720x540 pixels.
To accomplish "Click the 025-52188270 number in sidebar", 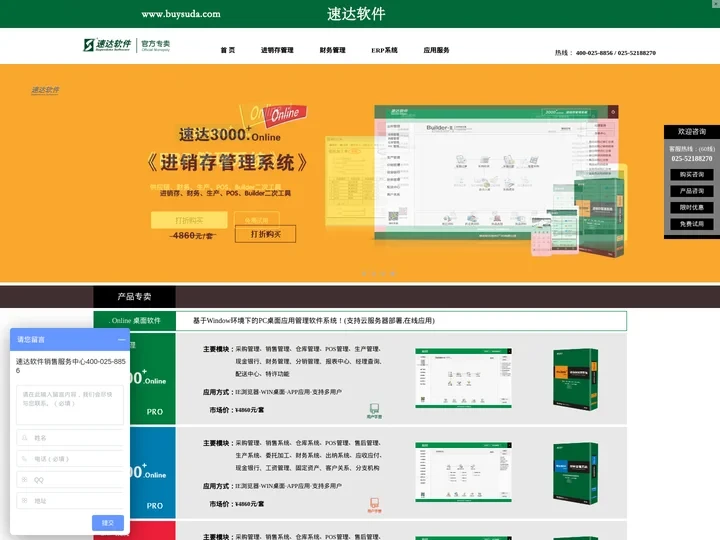I will [692, 159].
